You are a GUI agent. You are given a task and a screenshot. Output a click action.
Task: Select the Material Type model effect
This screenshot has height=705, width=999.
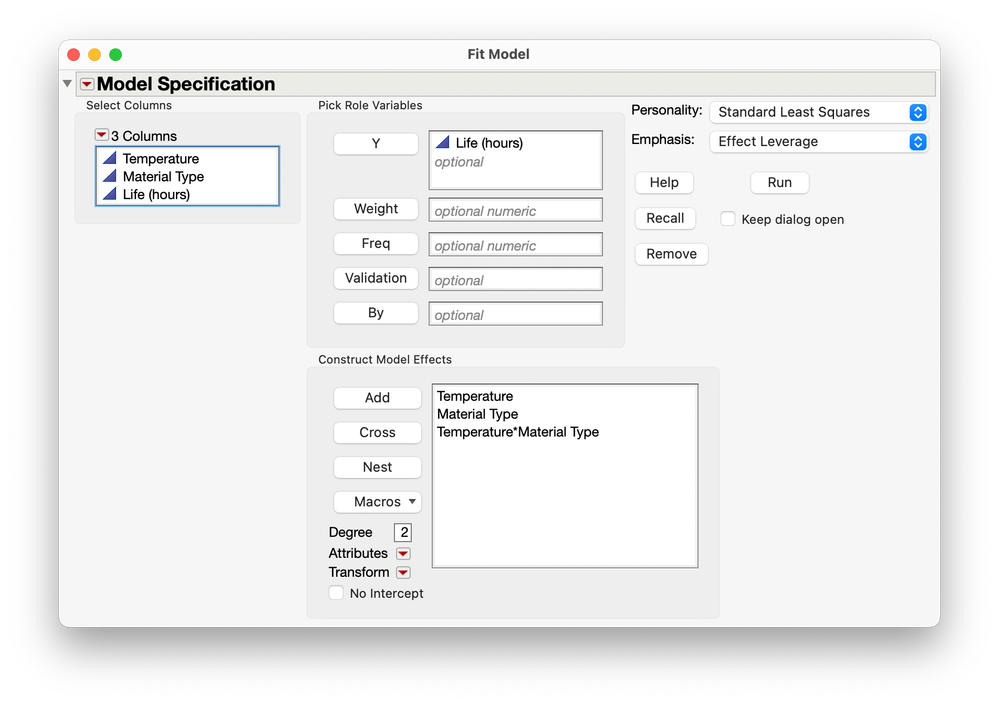pyautogui.click(x=477, y=414)
